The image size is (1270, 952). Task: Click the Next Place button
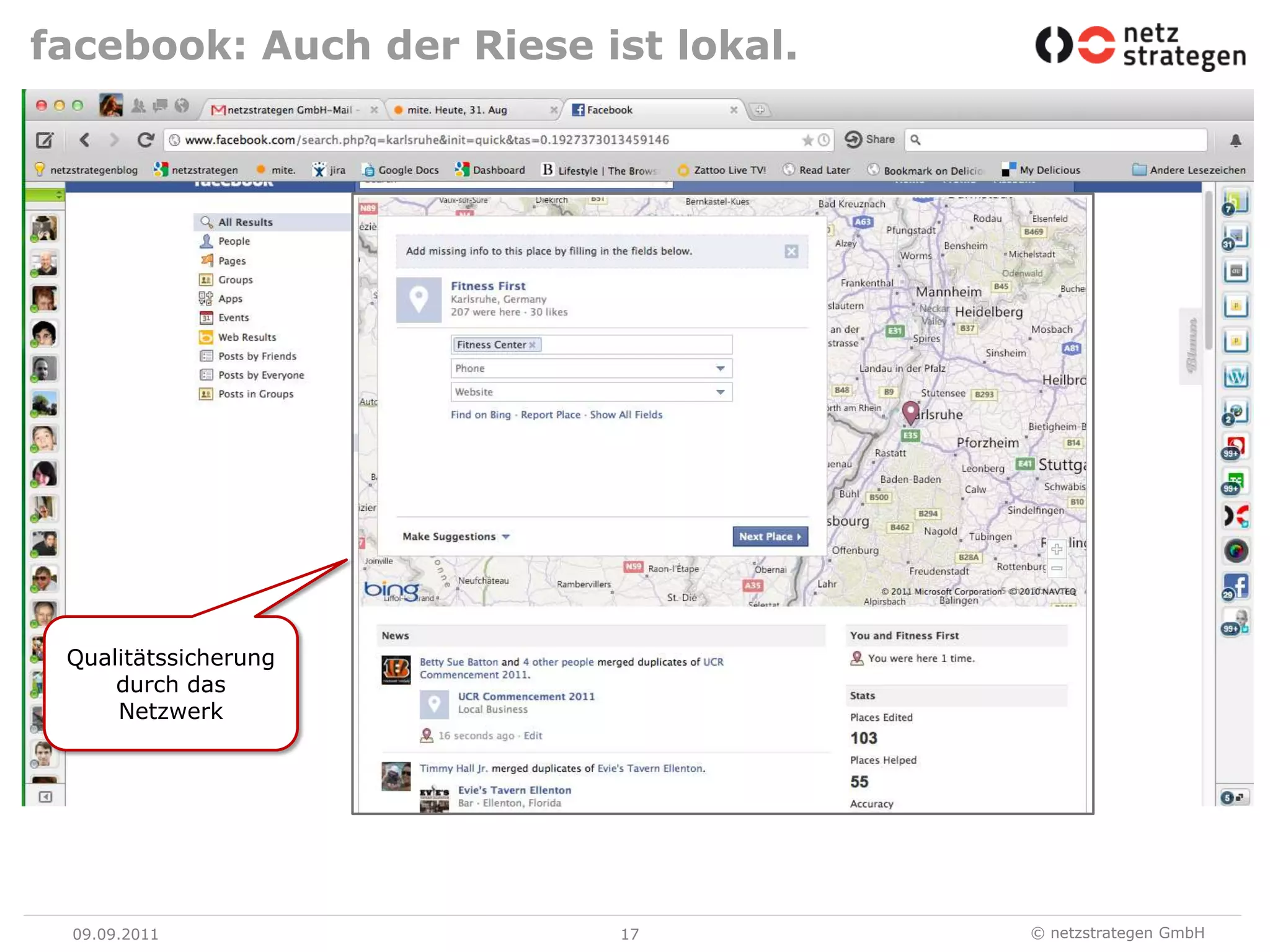coord(770,537)
